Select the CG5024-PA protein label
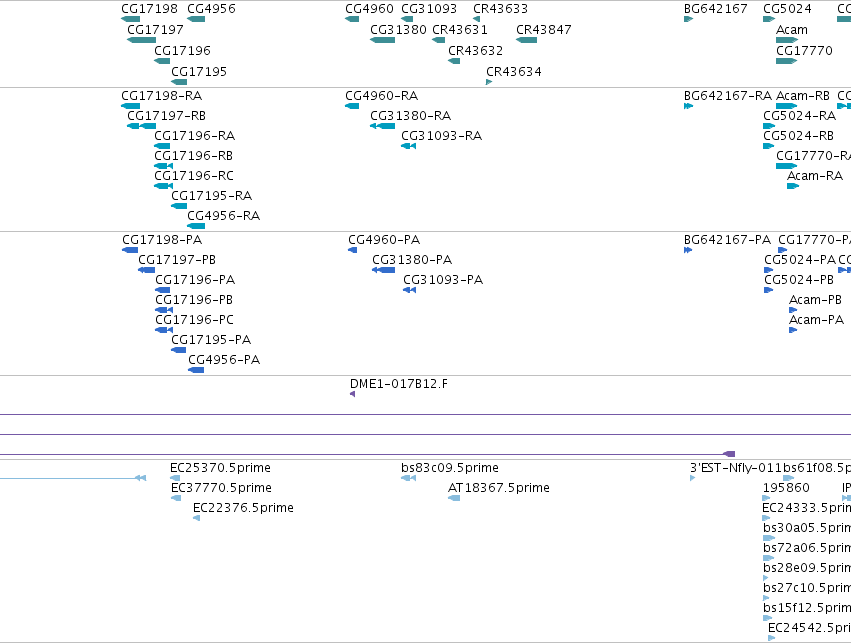This screenshot has width=851, height=643. pos(800,260)
